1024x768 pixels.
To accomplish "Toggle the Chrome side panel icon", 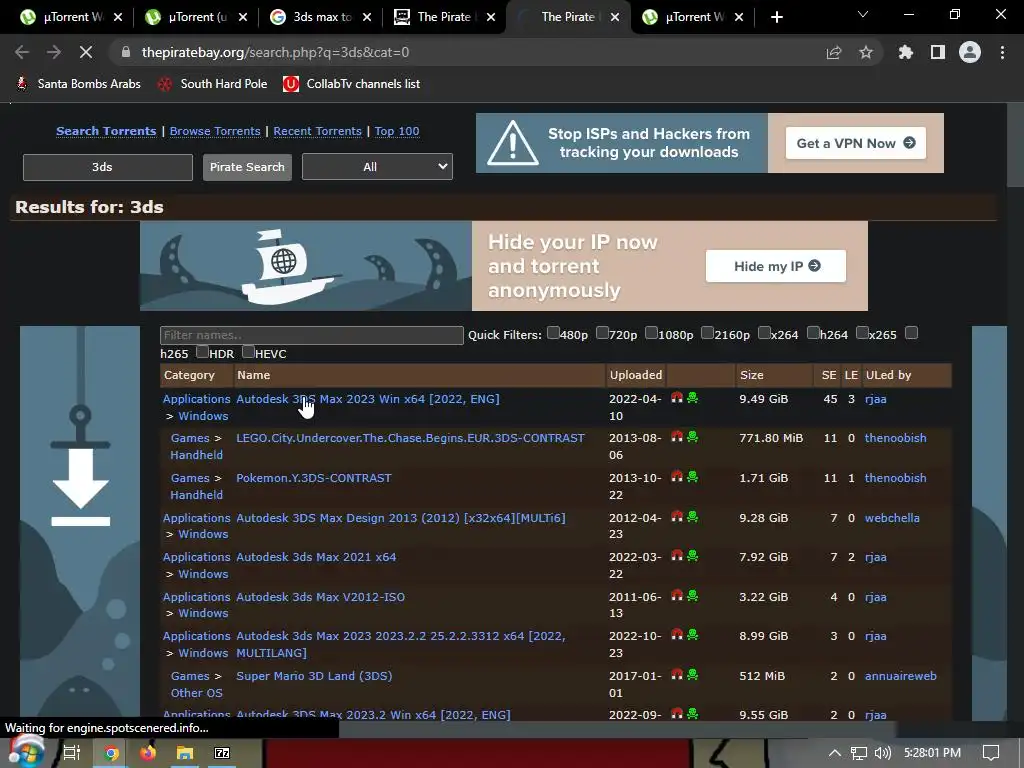I will pyautogui.click(x=938, y=52).
